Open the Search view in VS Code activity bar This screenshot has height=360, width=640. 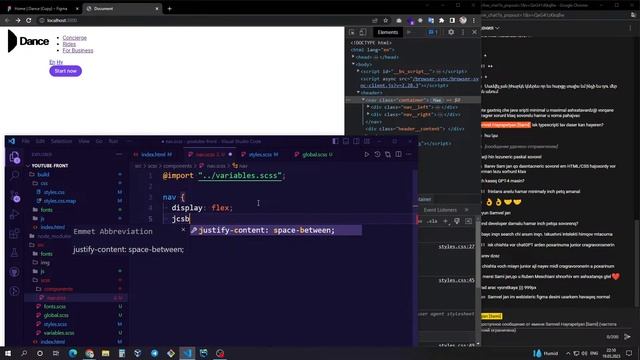15,176
